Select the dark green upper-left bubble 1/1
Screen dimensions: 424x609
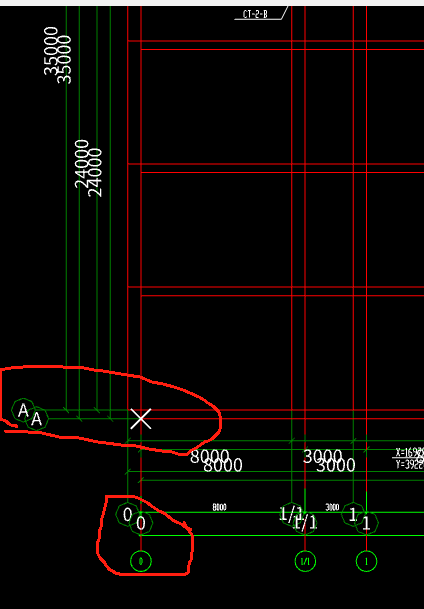[x=290, y=514]
